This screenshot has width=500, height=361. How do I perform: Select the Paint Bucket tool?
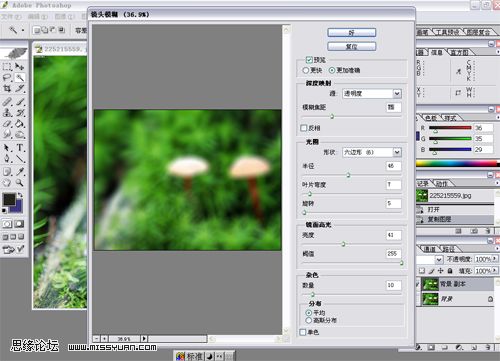pos(20,124)
